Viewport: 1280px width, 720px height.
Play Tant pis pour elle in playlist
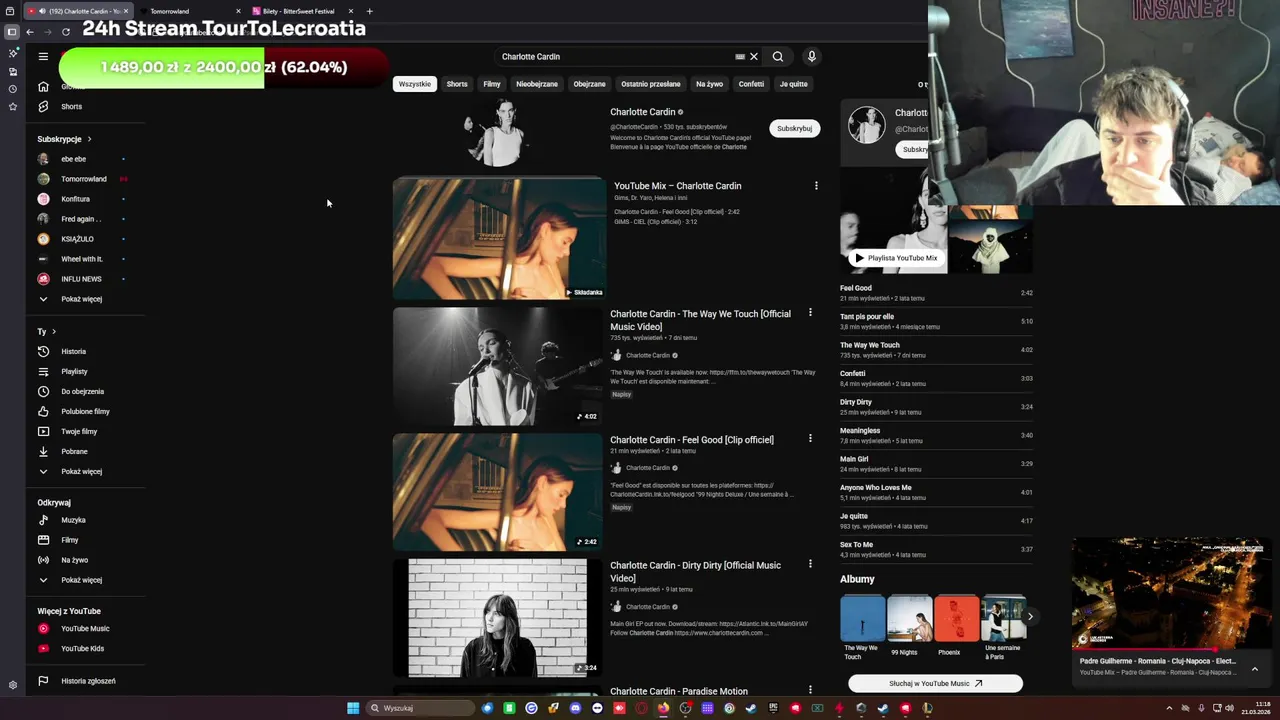coord(936,321)
